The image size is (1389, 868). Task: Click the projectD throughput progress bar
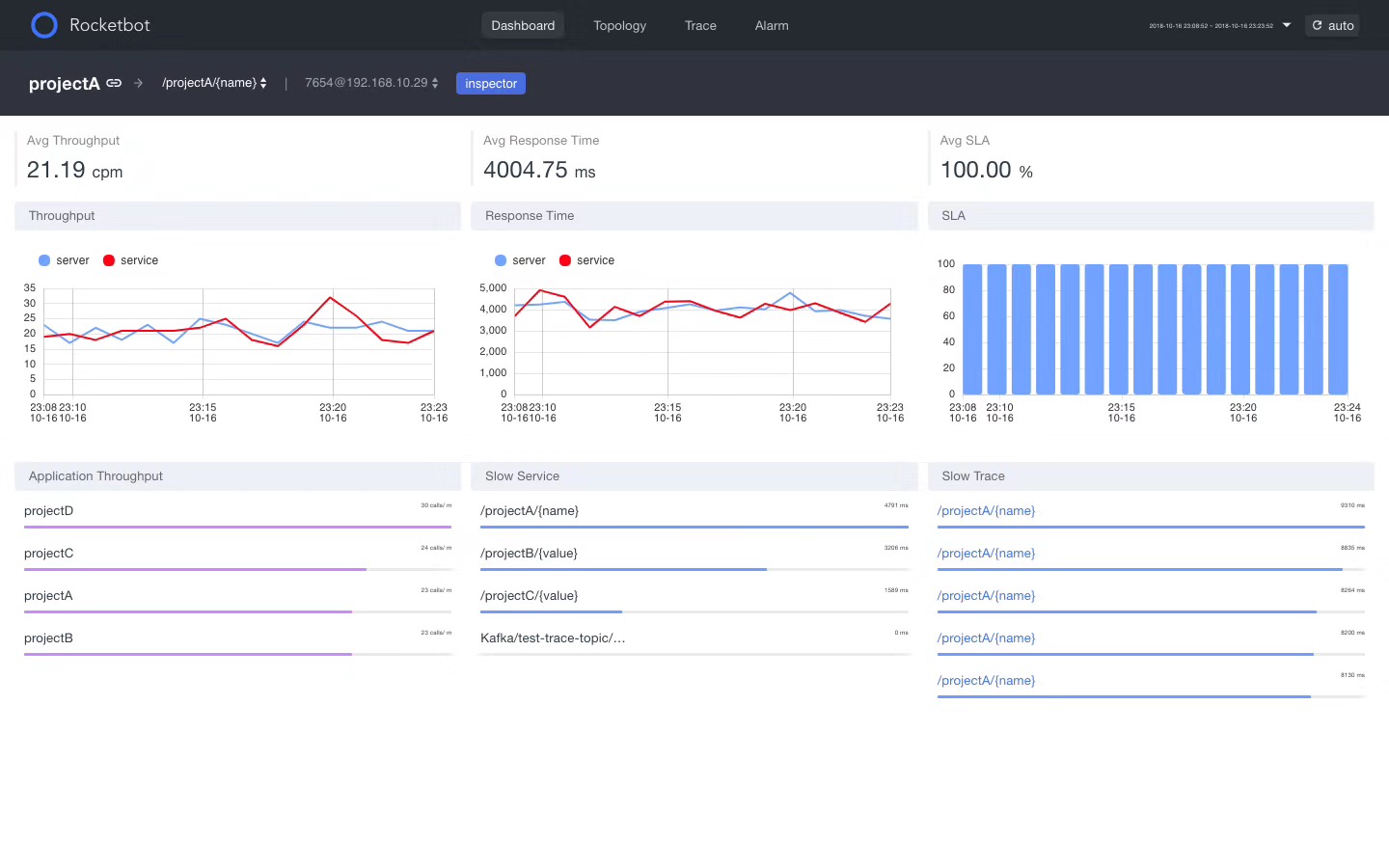point(237,527)
